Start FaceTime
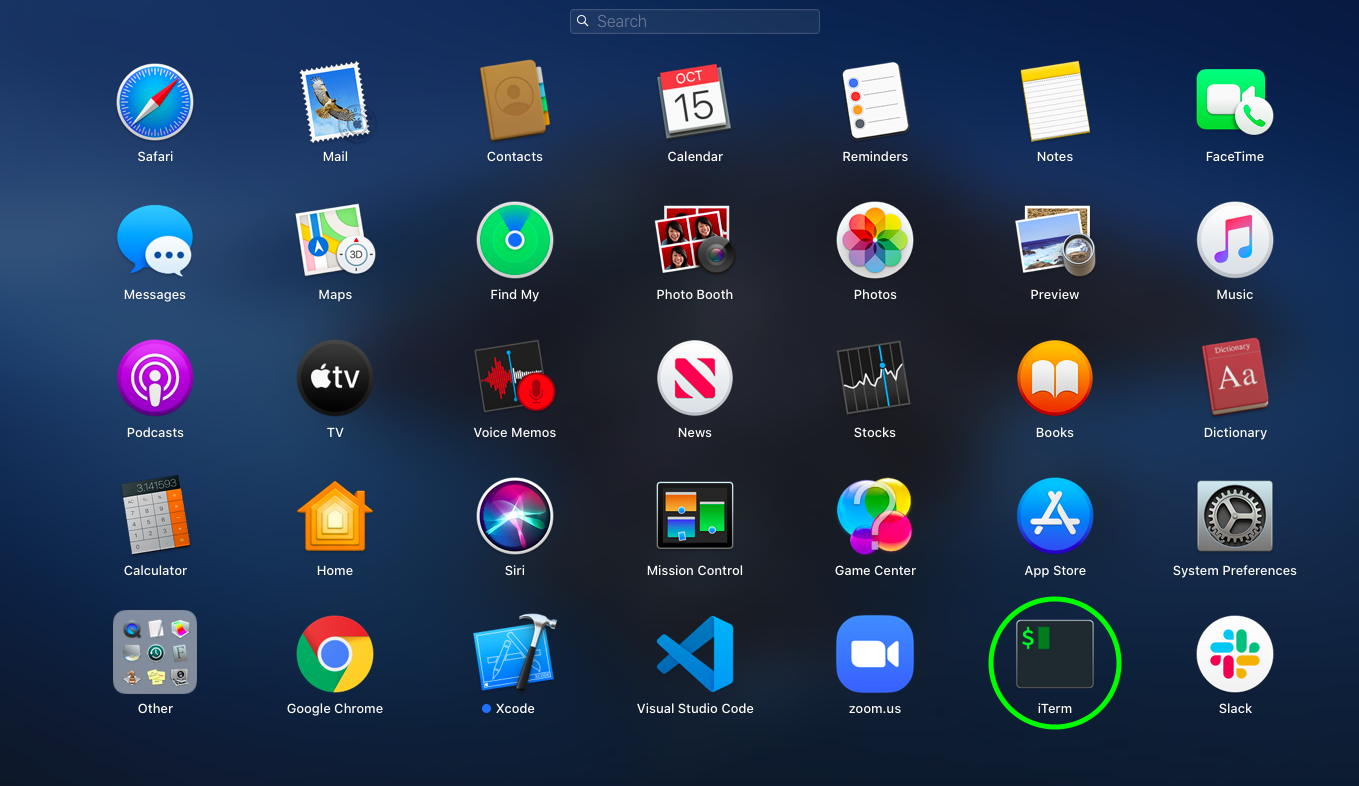This screenshot has width=1359, height=786. 1235,102
